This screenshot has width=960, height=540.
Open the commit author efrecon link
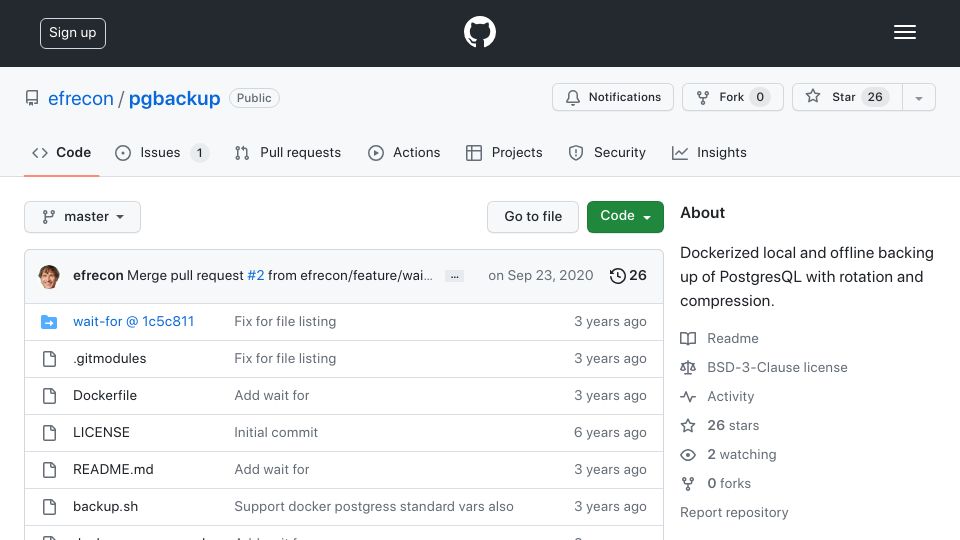click(x=98, y=276)
